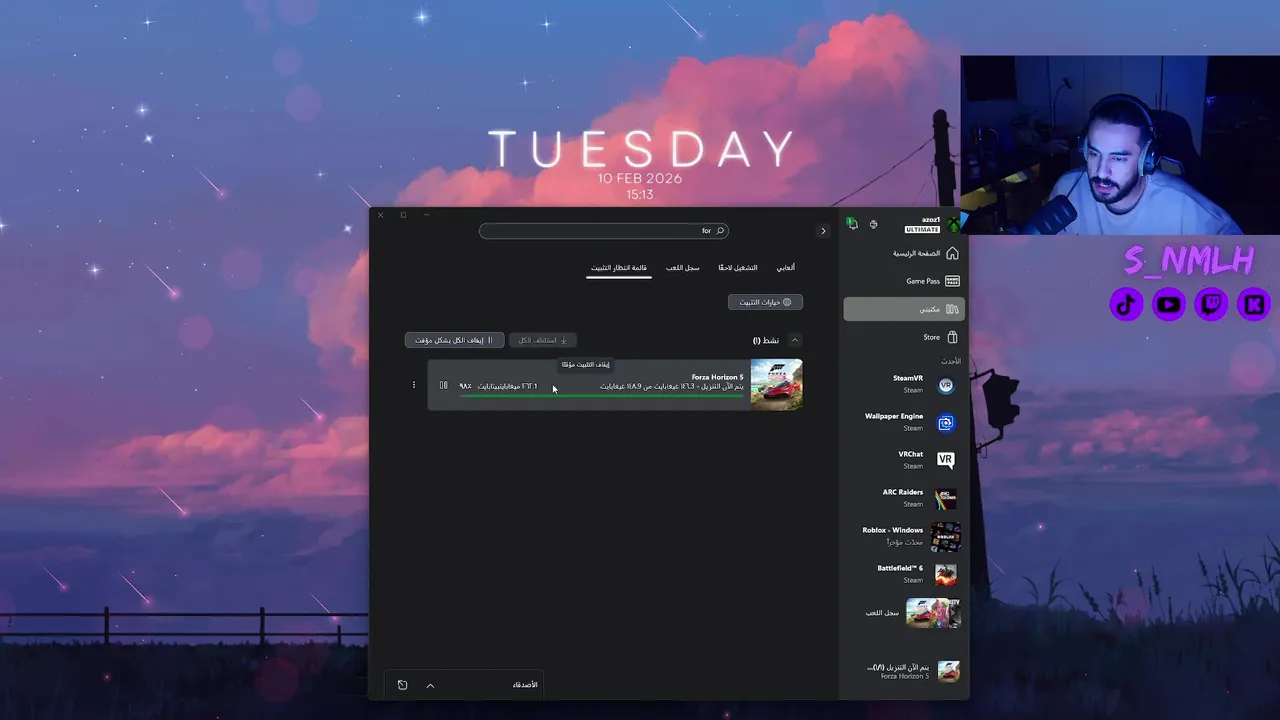Image resolution: width=1280 pixels, height=720 pixels.
Task: Close the Xbox app window
Action: click(380, 215)
